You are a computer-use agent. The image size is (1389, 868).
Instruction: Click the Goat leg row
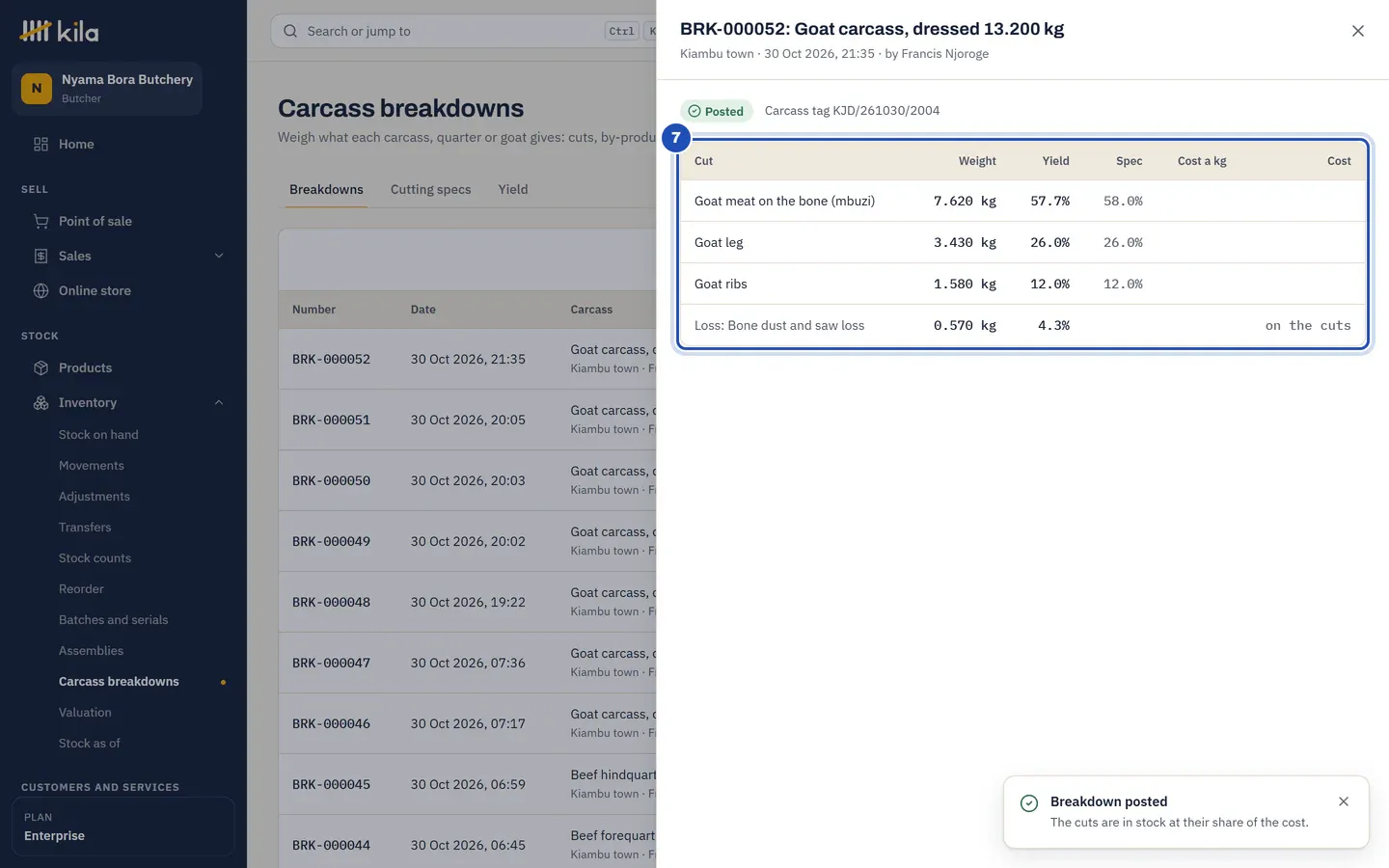tap(1022, 242)
